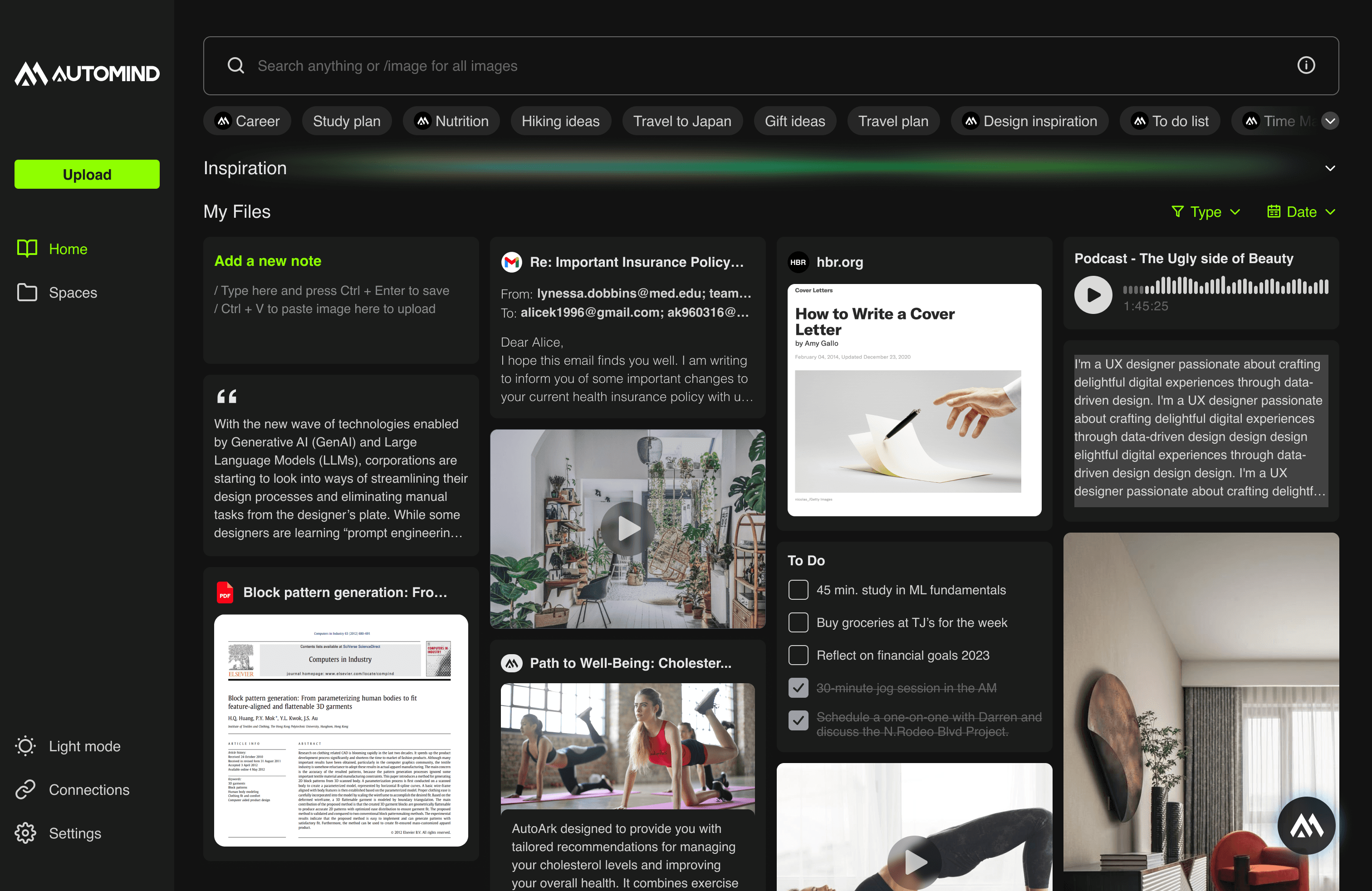Click the green Upload button

87,174
